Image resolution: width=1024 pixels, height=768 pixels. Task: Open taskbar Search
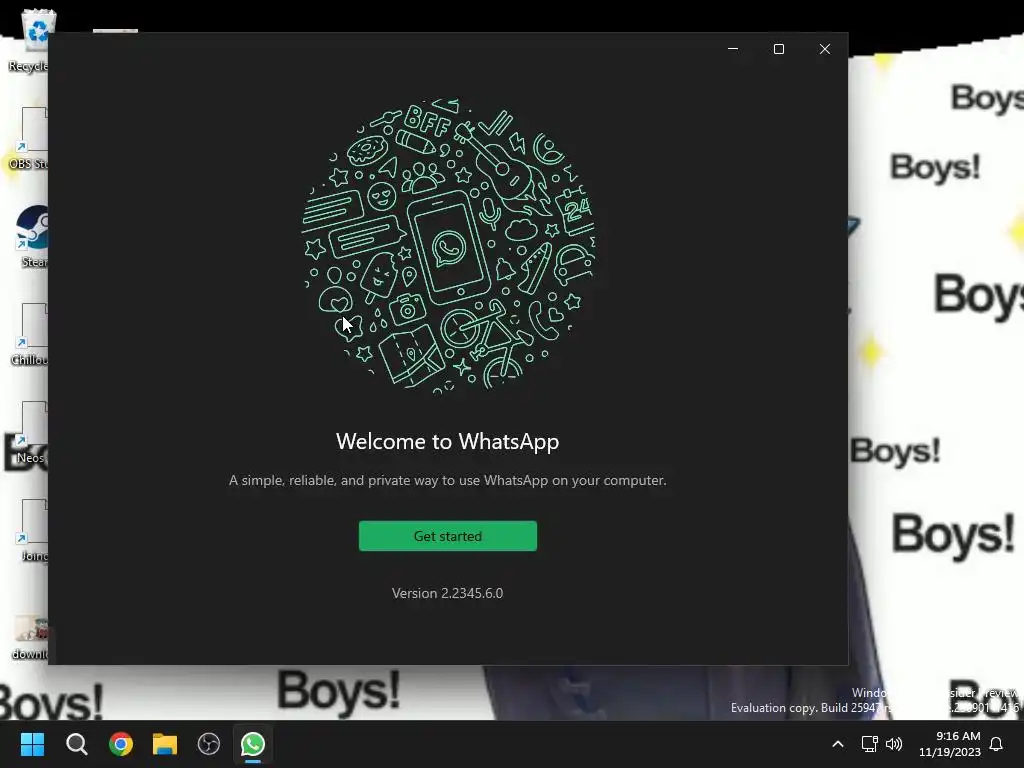[x=76, y=744]
